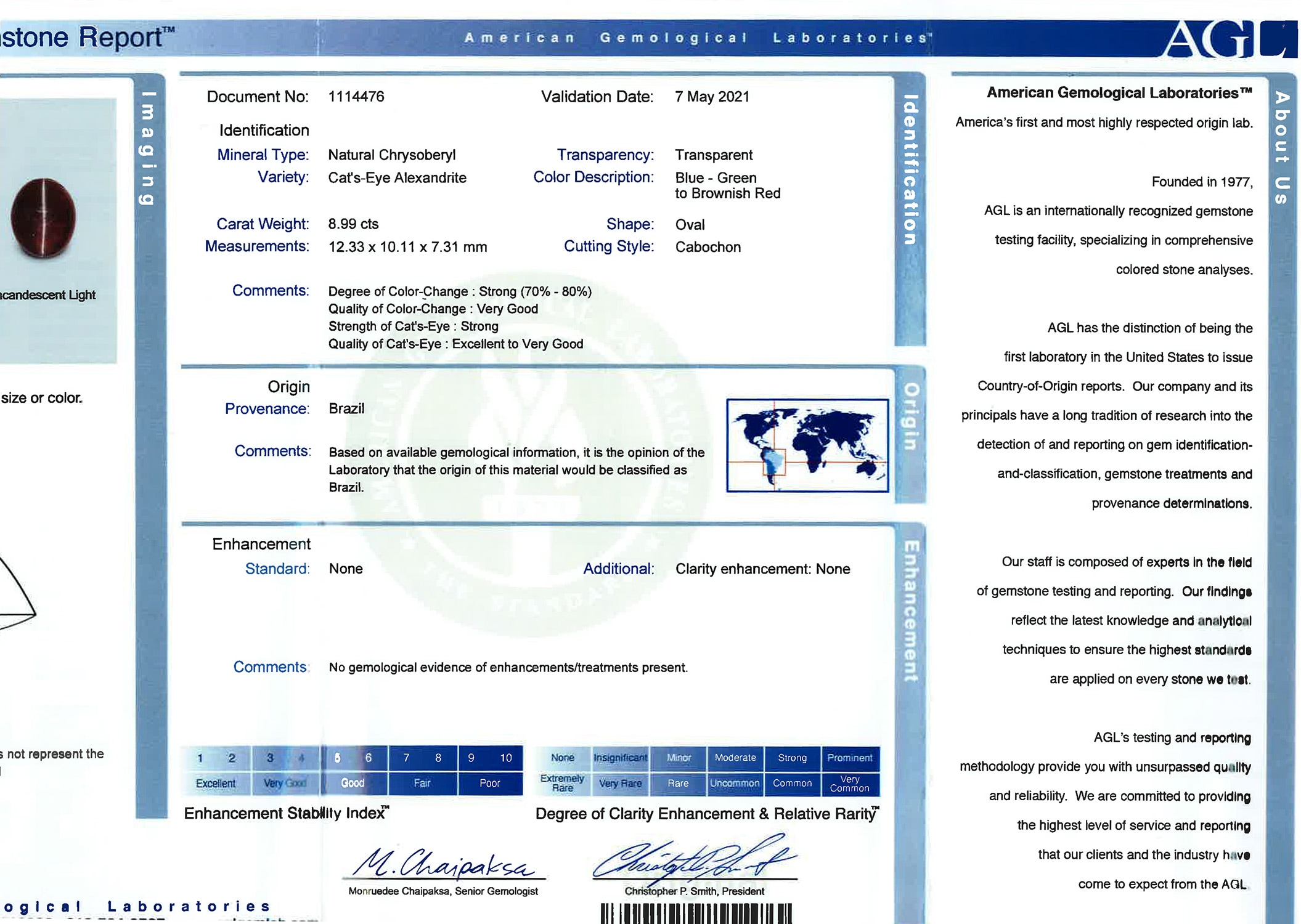
Task: Click the 'Excellent' stability index cell
Action: (216, 784)
